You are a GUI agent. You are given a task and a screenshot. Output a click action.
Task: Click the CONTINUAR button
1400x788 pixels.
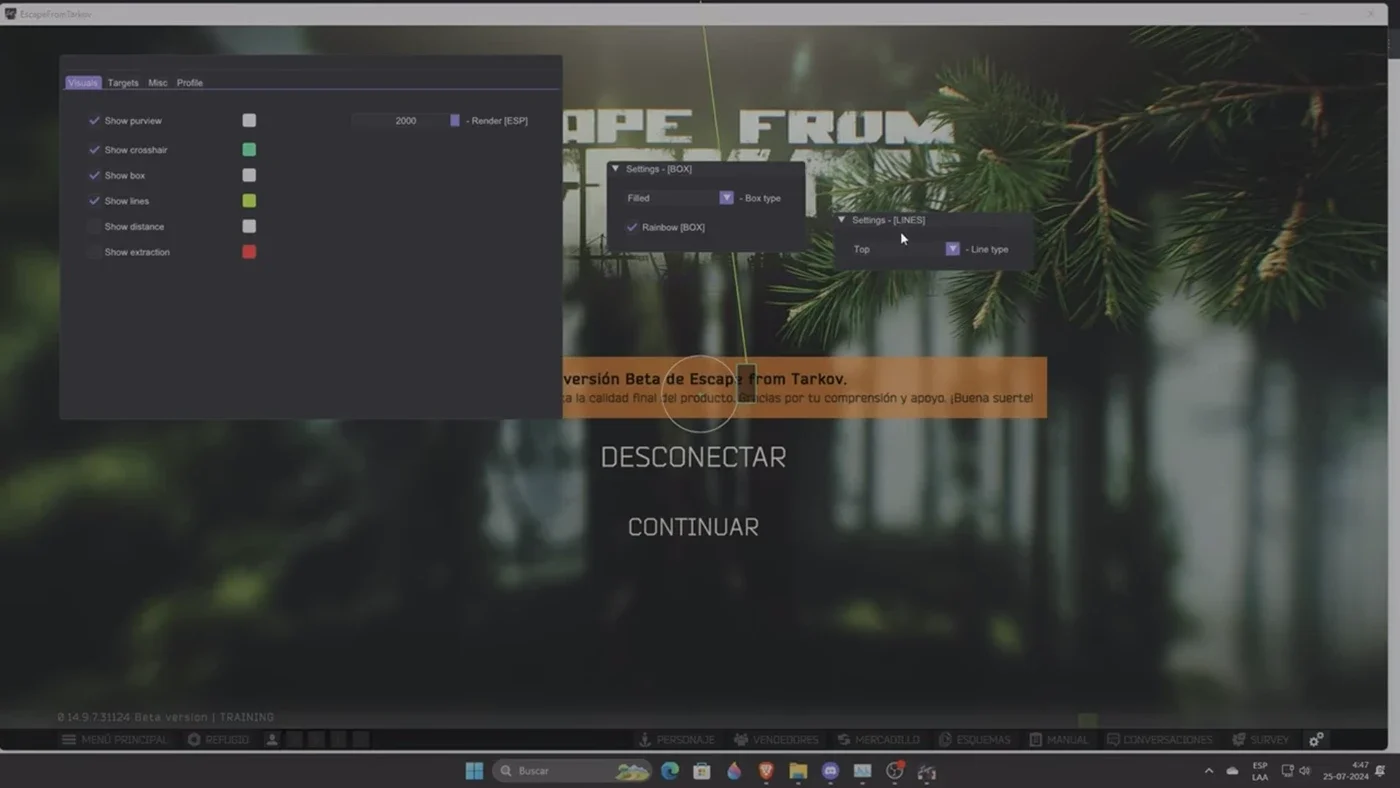693,527
